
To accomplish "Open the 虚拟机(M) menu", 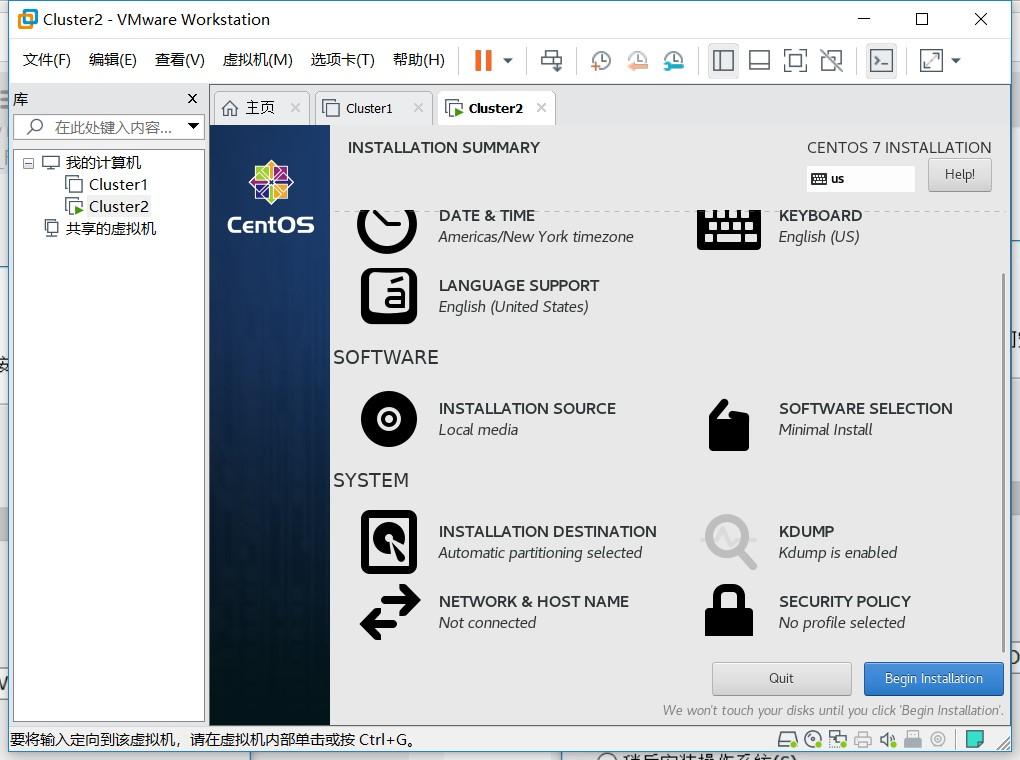I will [258, 60].
